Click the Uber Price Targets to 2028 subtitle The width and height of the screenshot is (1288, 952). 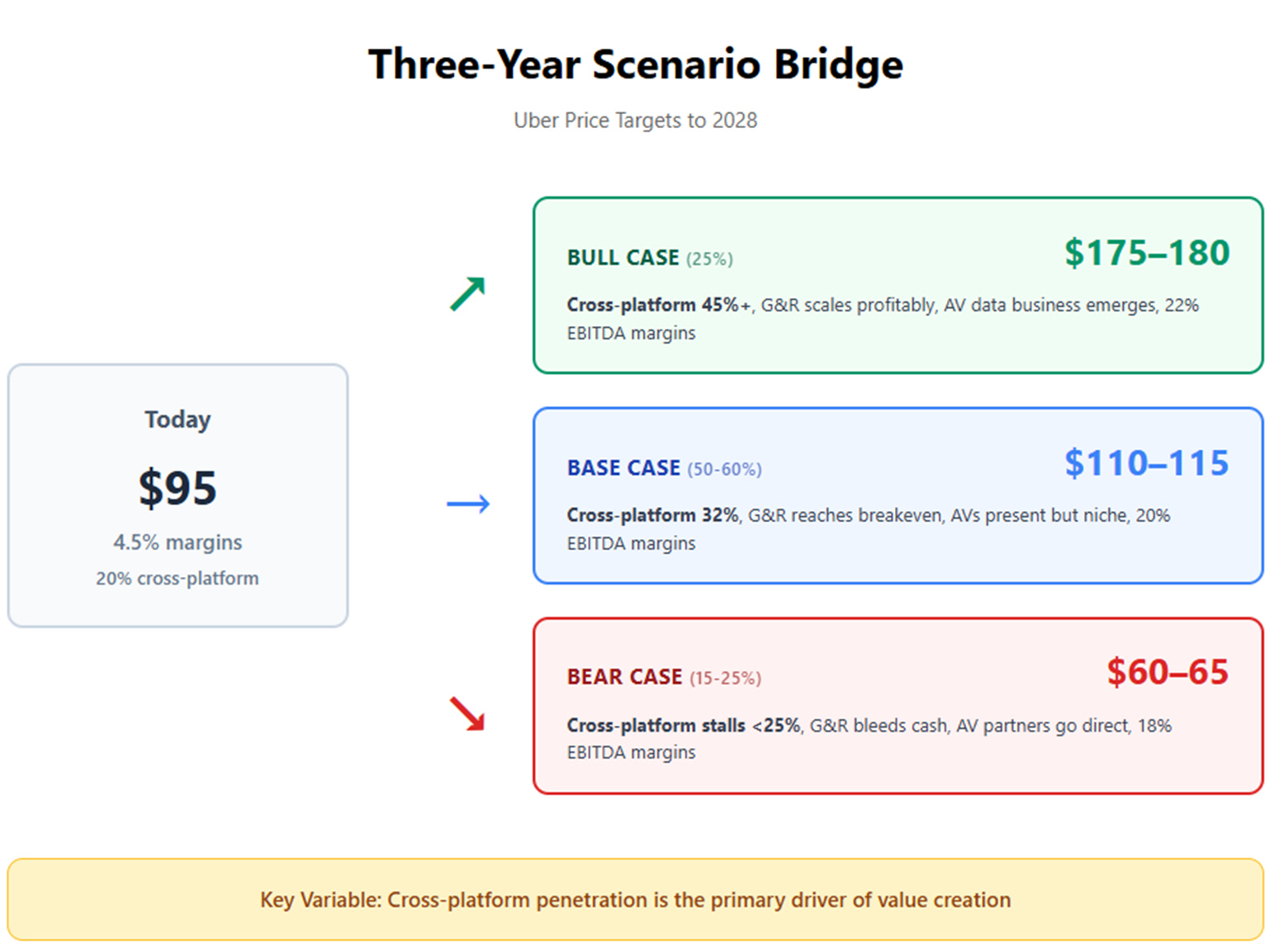tap(636, 121)
